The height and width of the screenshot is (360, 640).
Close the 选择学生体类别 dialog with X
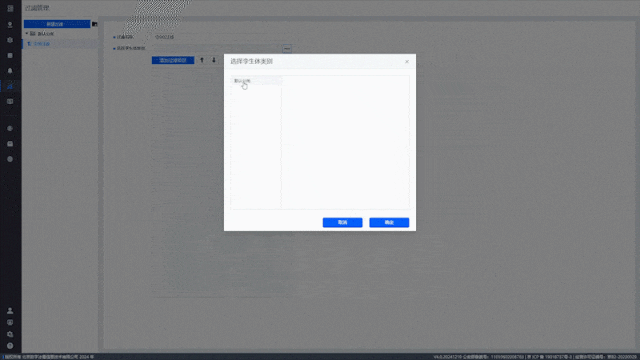pyautogui.click(x=407, y=62)
